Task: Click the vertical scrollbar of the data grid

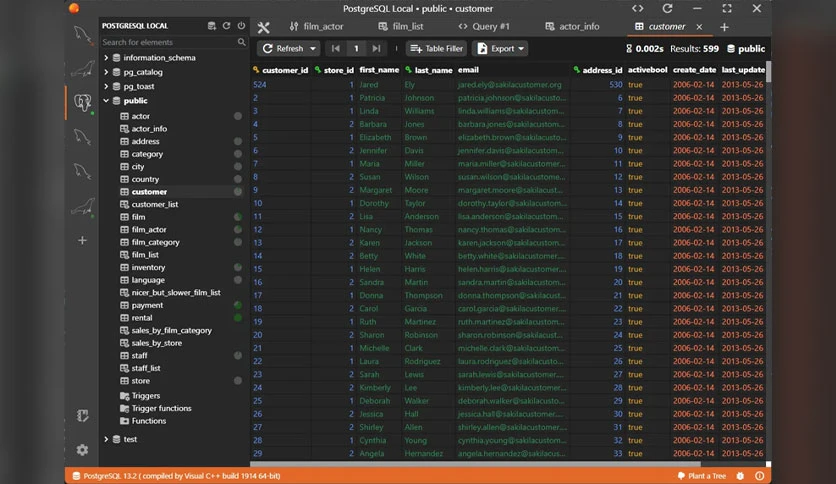Action: point(768,72)
